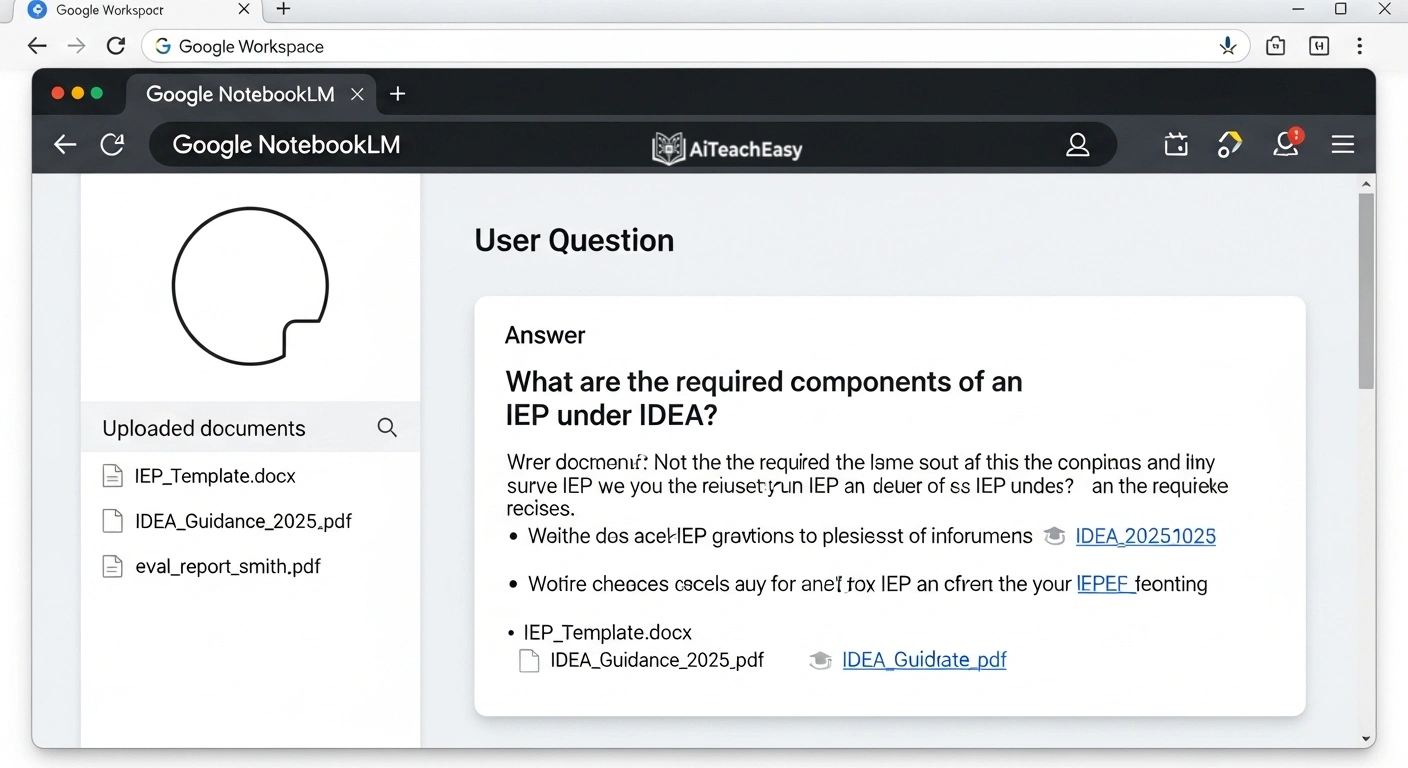Open the user profile icon in NotebookLM toolbar
The height and width of the screenshot is (768, 1408).
coord(1077,145)
